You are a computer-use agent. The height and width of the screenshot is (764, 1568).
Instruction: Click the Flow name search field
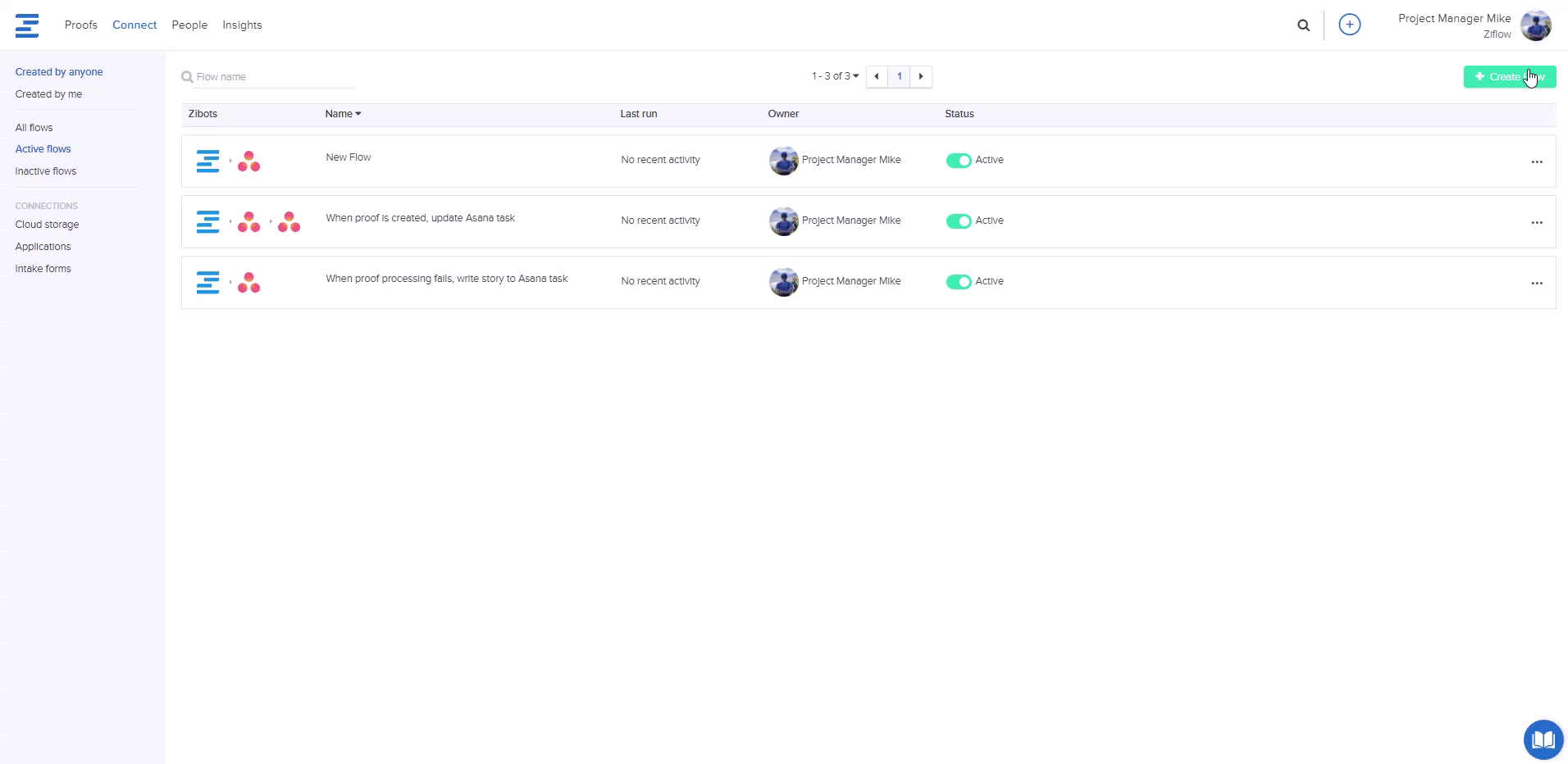[x=271, y=77]
